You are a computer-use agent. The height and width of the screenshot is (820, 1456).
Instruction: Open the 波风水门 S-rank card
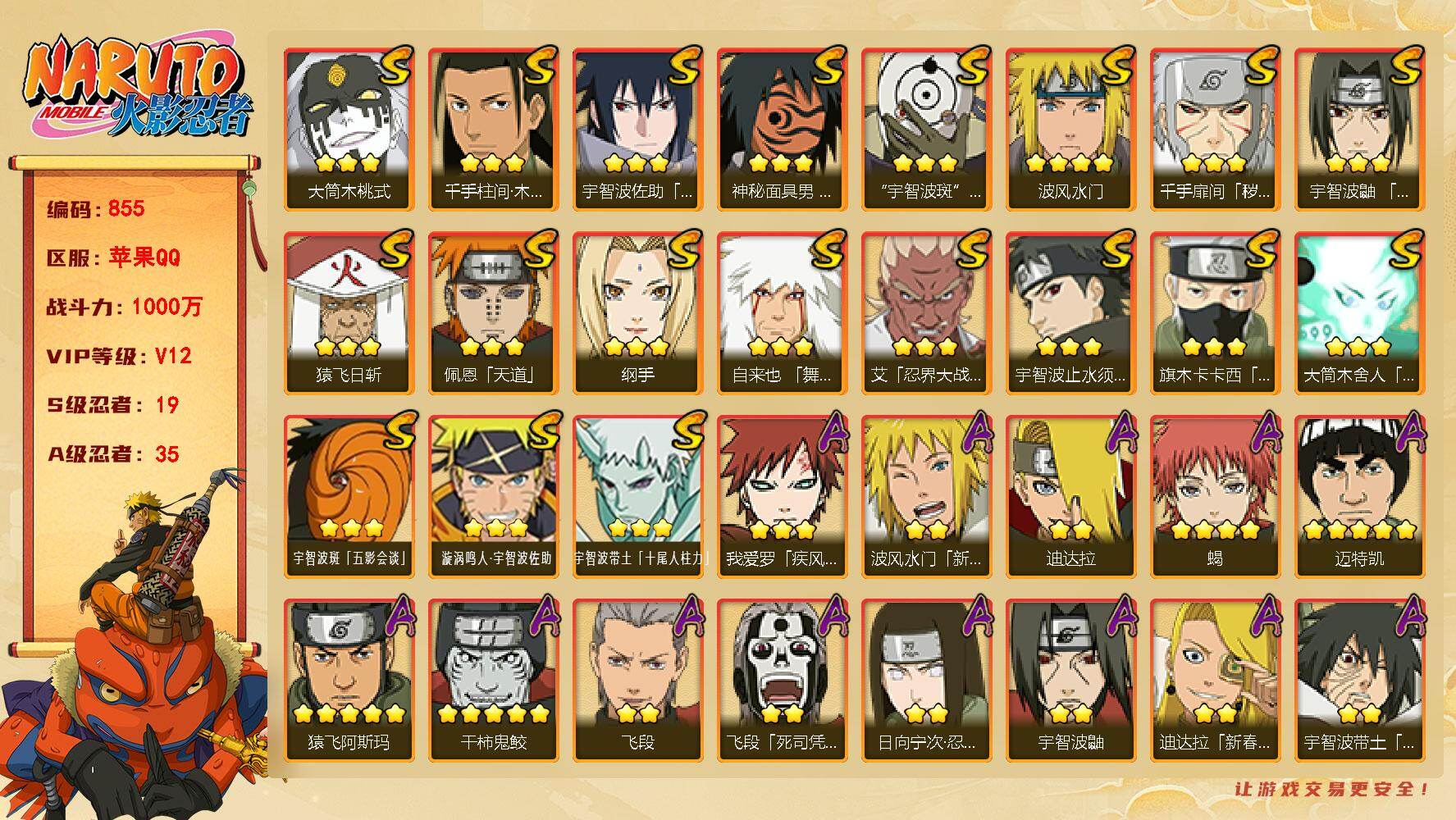(x=1070, y=130)
